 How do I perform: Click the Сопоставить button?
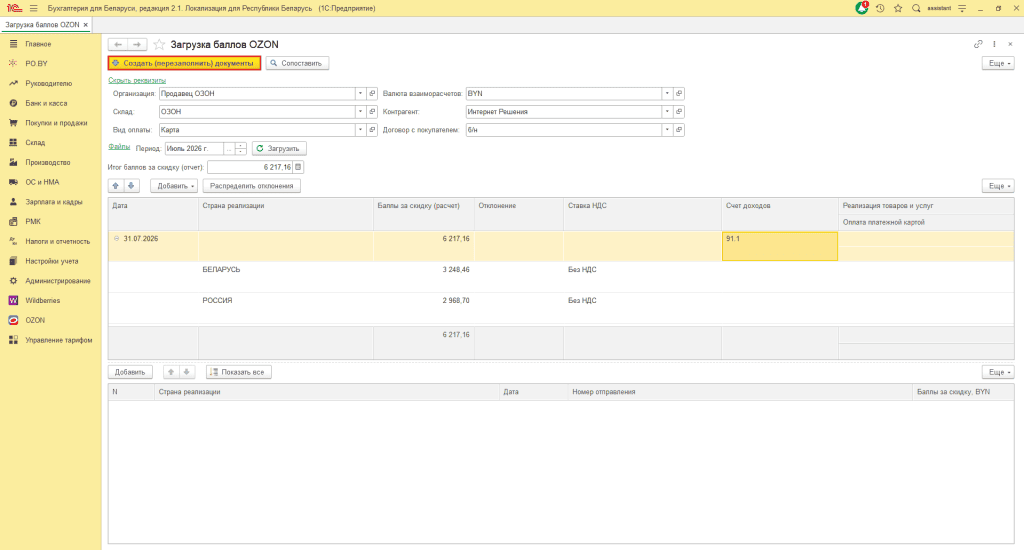pos(297,63)
